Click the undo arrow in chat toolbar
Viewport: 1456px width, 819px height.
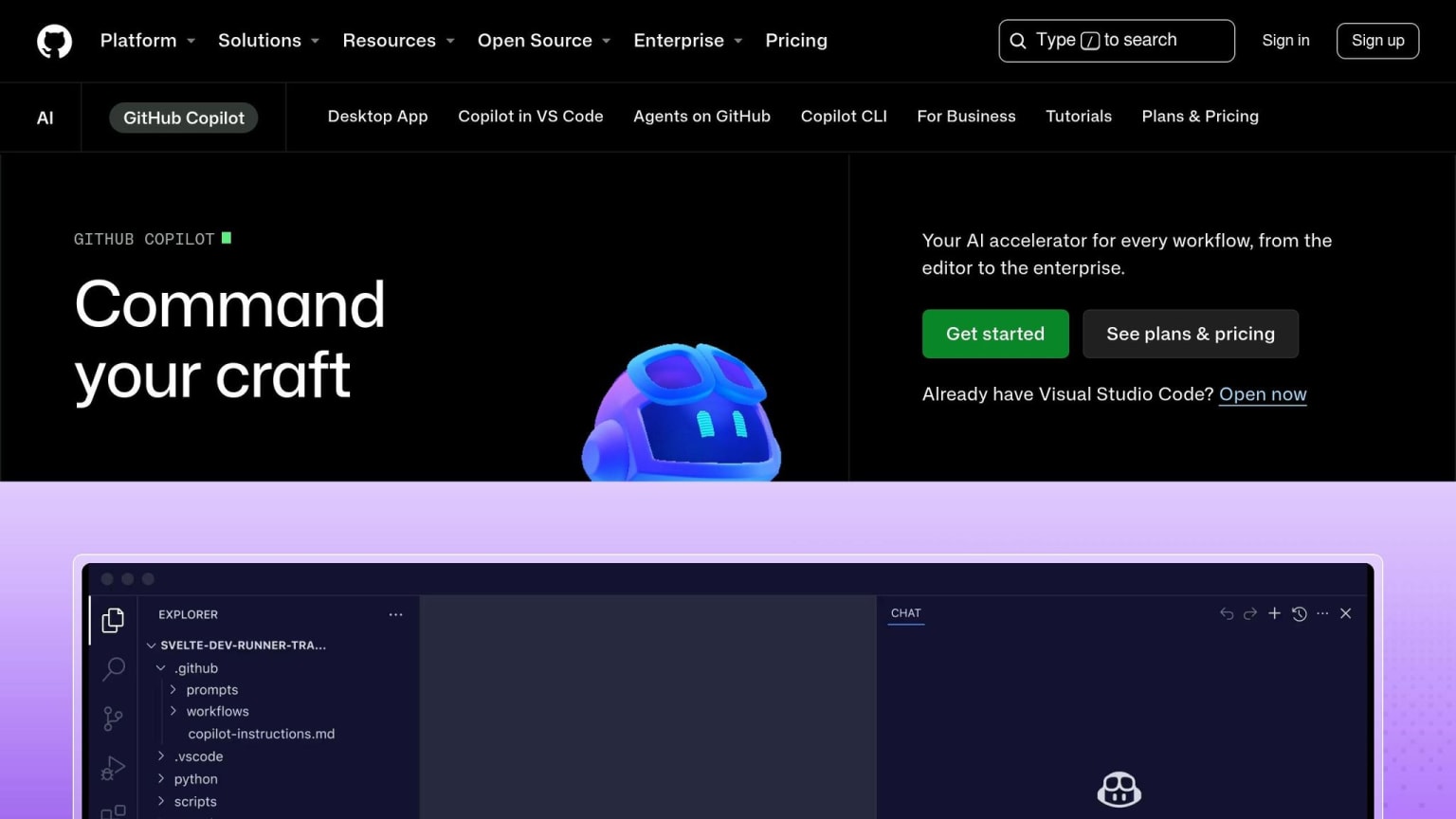[1227, 613]
